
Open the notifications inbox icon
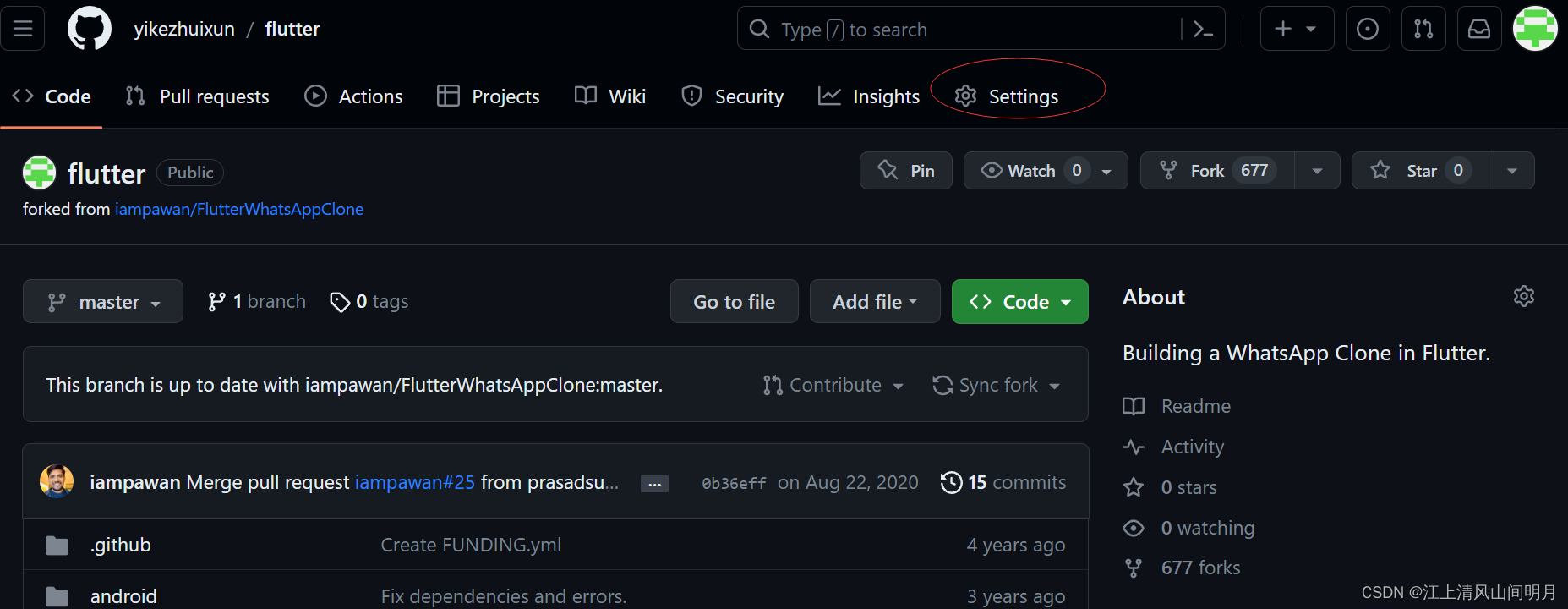point(1479,29)
